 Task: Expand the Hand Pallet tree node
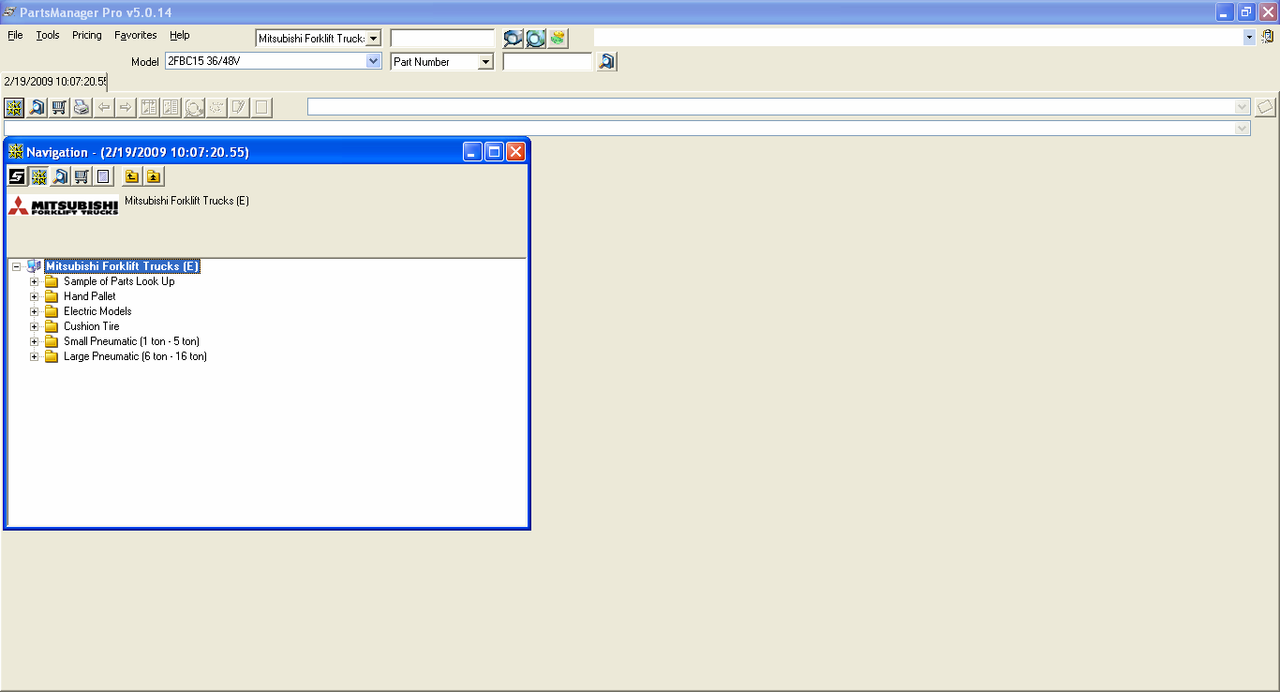click(x=34, y=297)
